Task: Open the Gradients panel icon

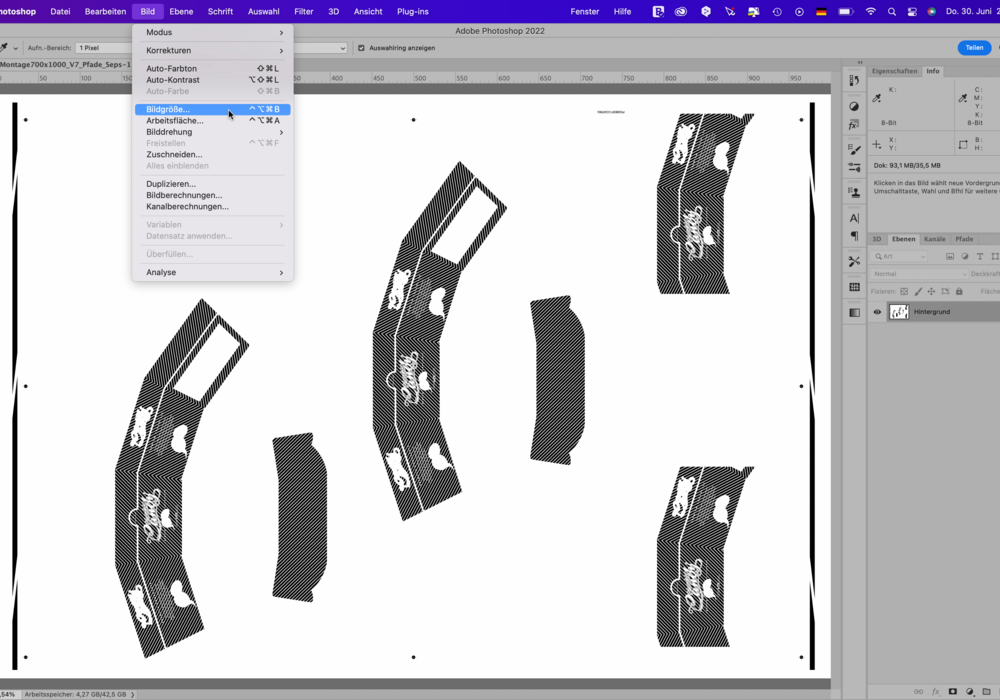Action: tap(854, 312)
